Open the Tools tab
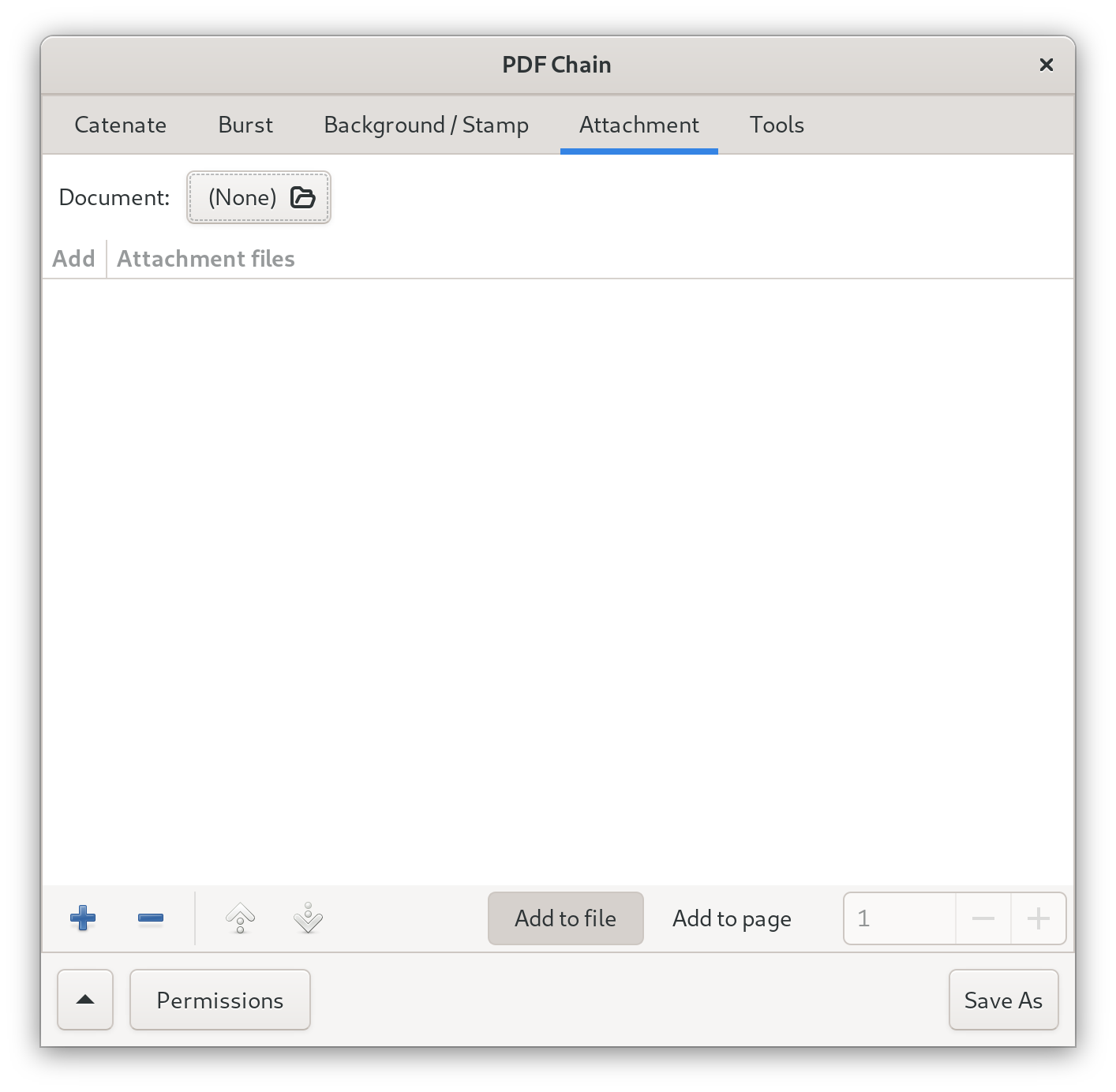1116x1092 pixels. tap(777, 125)
